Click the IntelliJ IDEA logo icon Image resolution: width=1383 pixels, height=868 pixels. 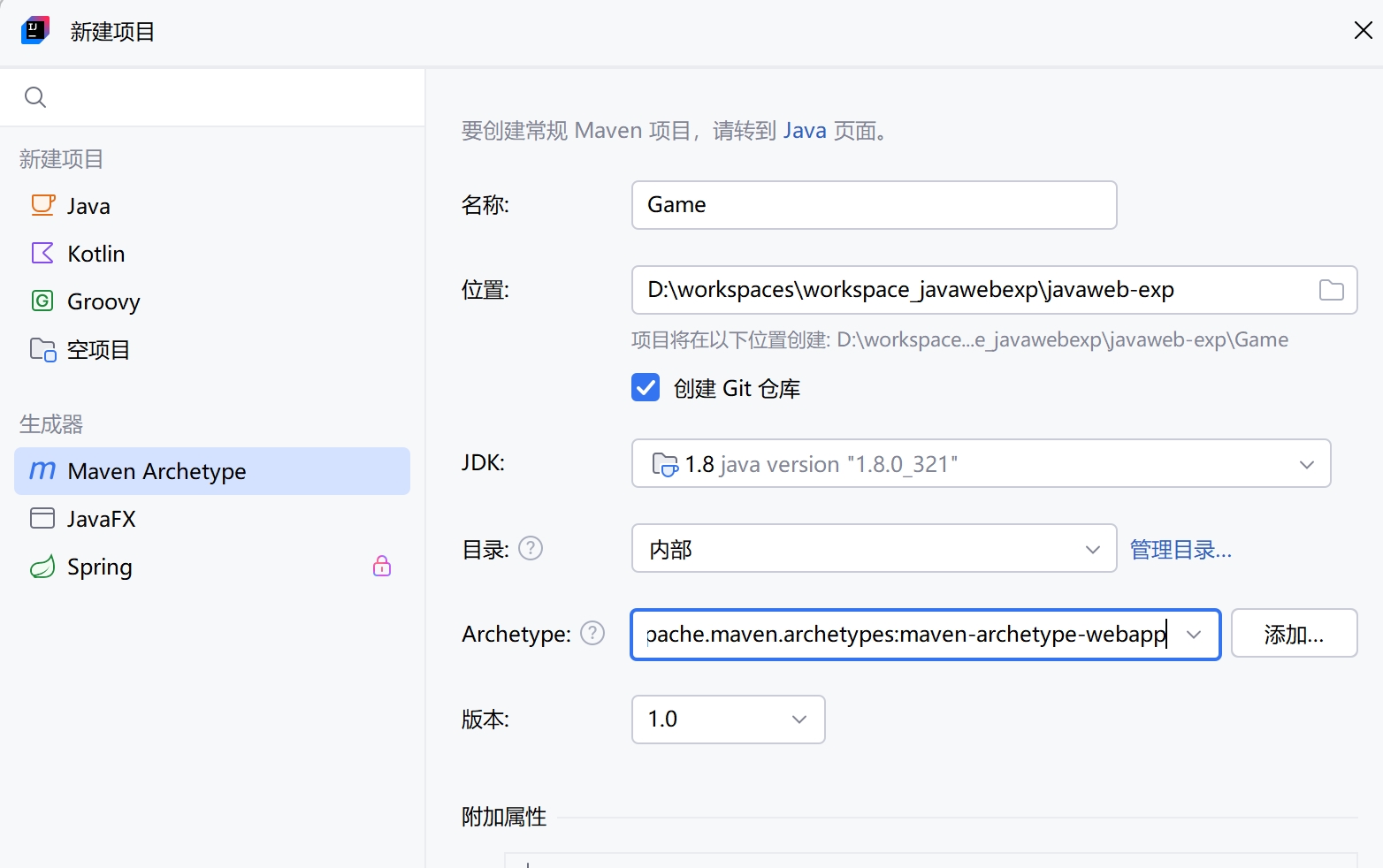[34, 31]
